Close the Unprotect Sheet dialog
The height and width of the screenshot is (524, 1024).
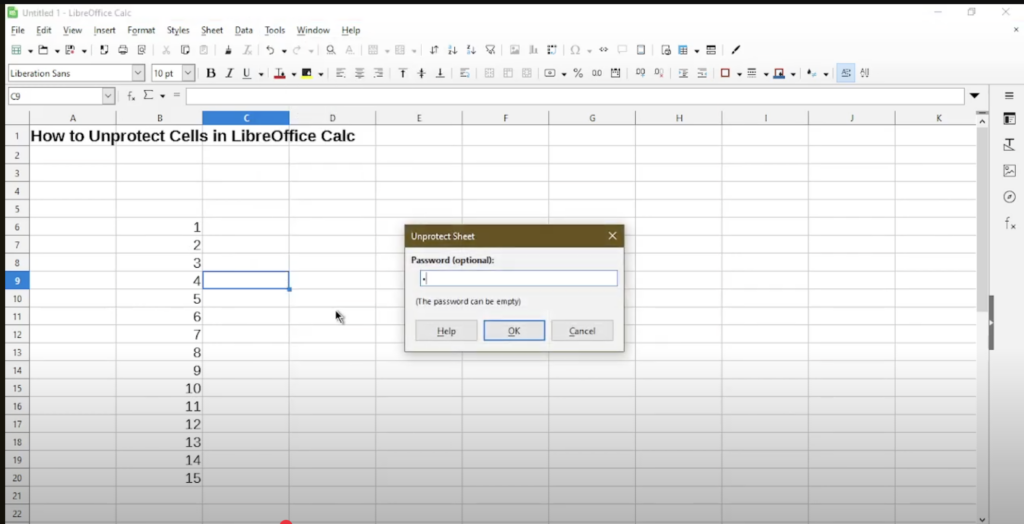tap(612, 236)
